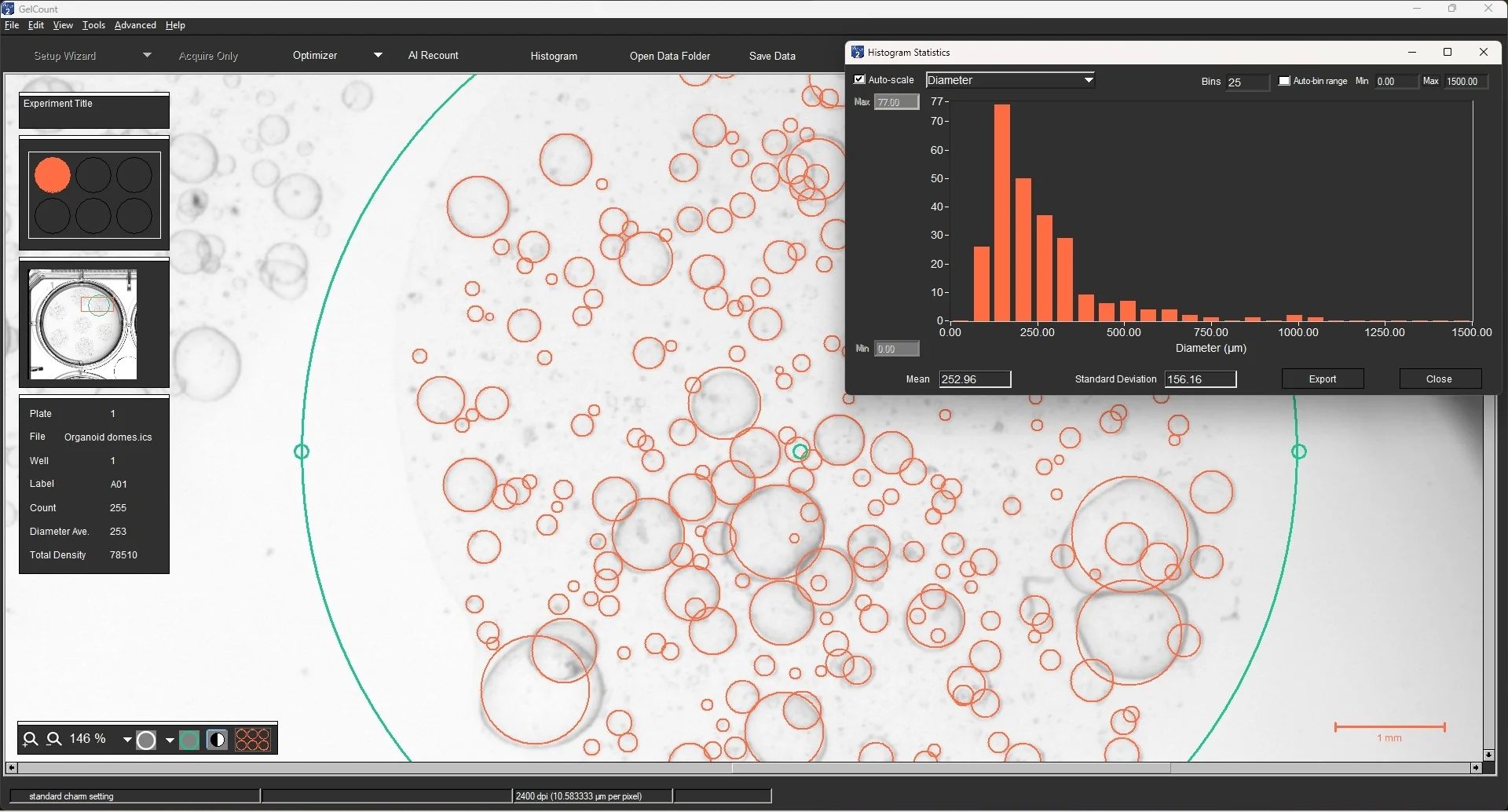The height and width of the screenshot is (812, 1508).
Task: Click the 146 % zoom level text
Action: 88,739
